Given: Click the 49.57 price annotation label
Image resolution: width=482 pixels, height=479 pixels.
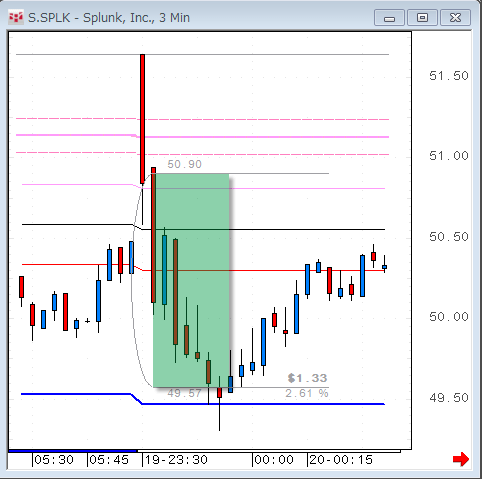Looking at the screenshot, I should (184, 393).
